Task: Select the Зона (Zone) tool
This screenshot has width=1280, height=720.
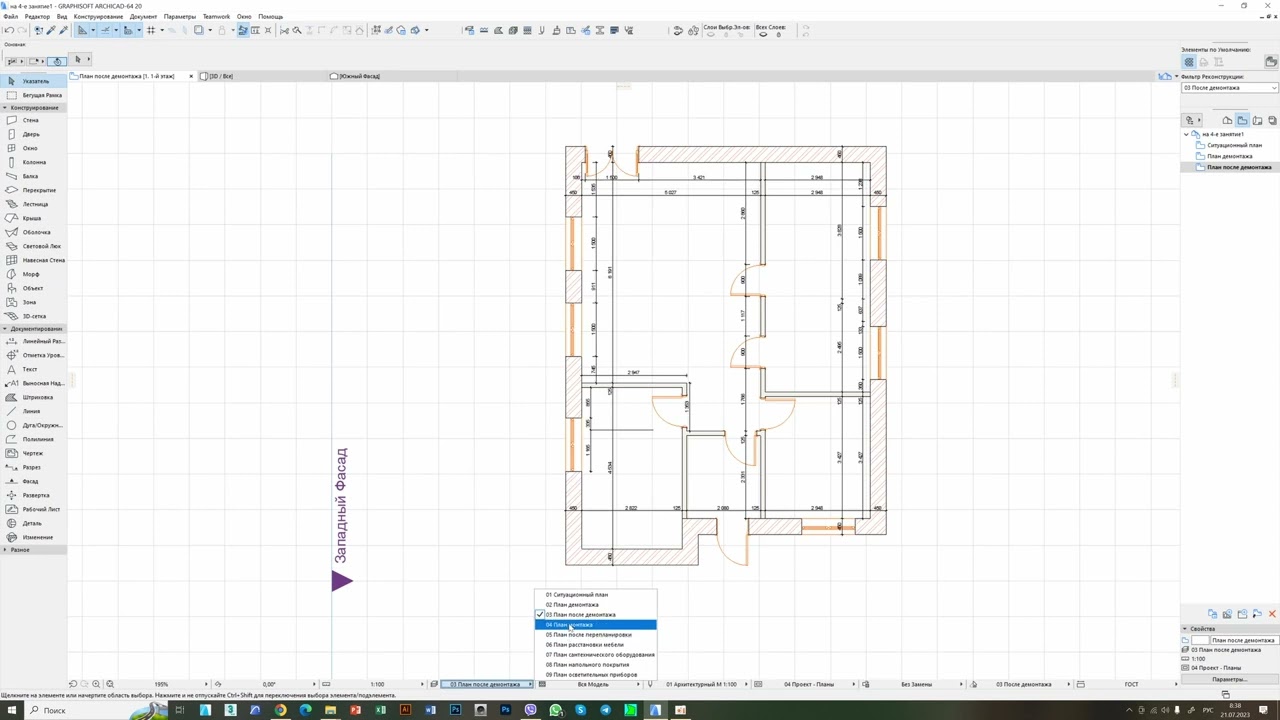Action: [x=29, y=302]
